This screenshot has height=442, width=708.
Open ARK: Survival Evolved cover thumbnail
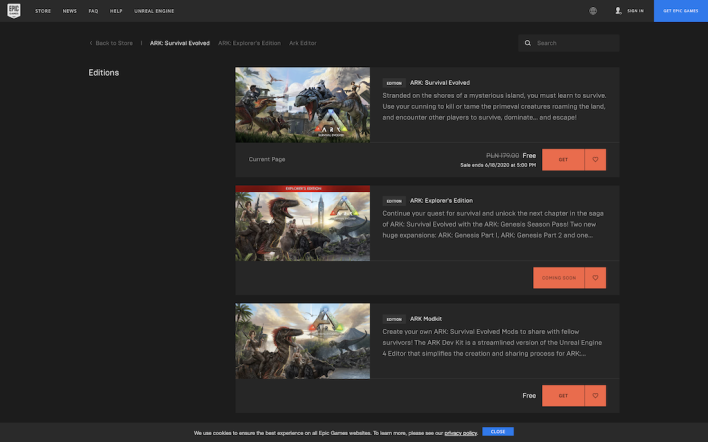303,105
